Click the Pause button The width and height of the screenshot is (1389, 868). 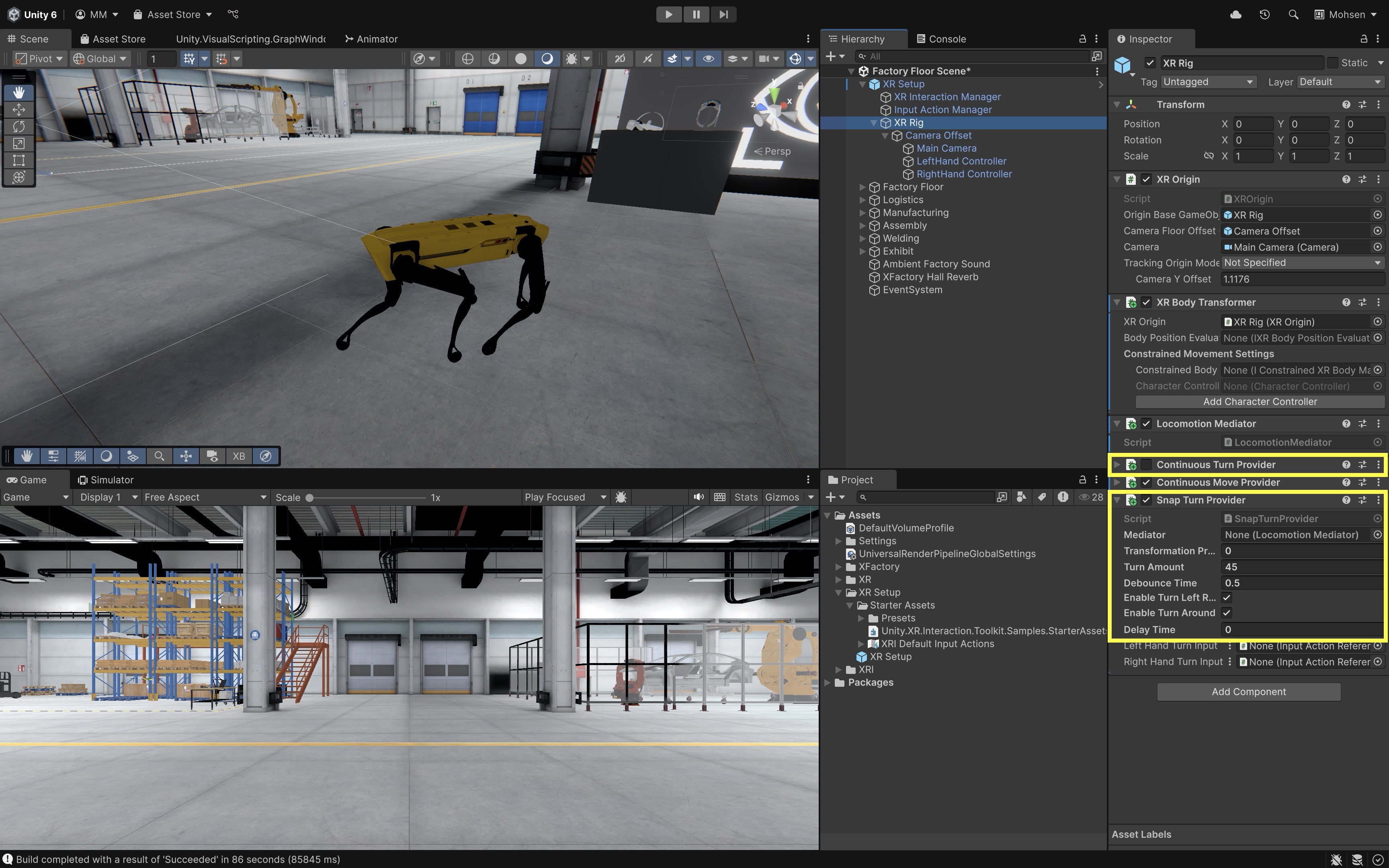[696, 14]
